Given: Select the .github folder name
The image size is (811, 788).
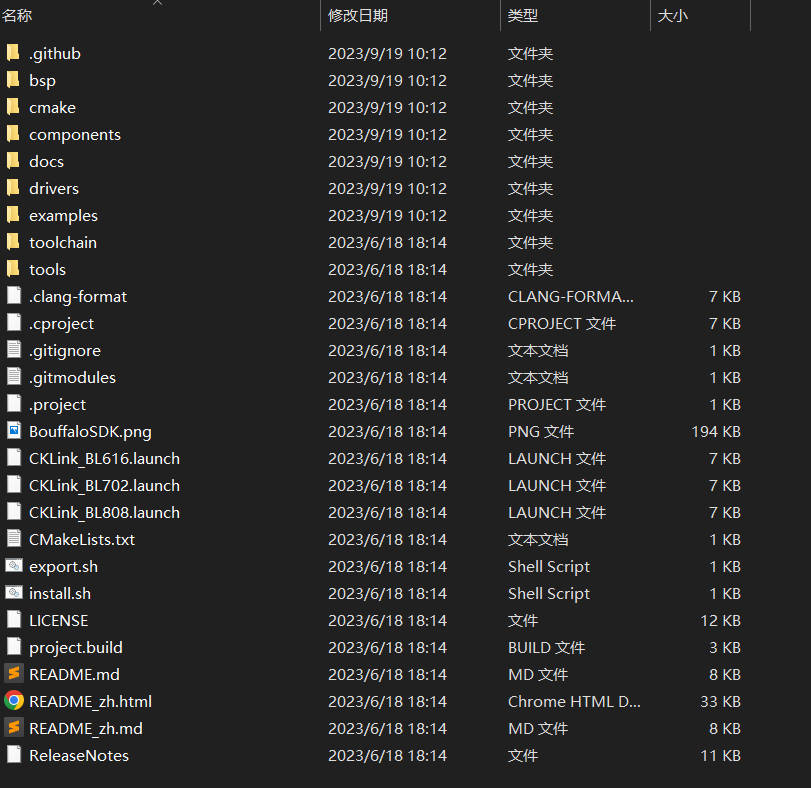Looking at the screenshot, I should click(55, 53).
